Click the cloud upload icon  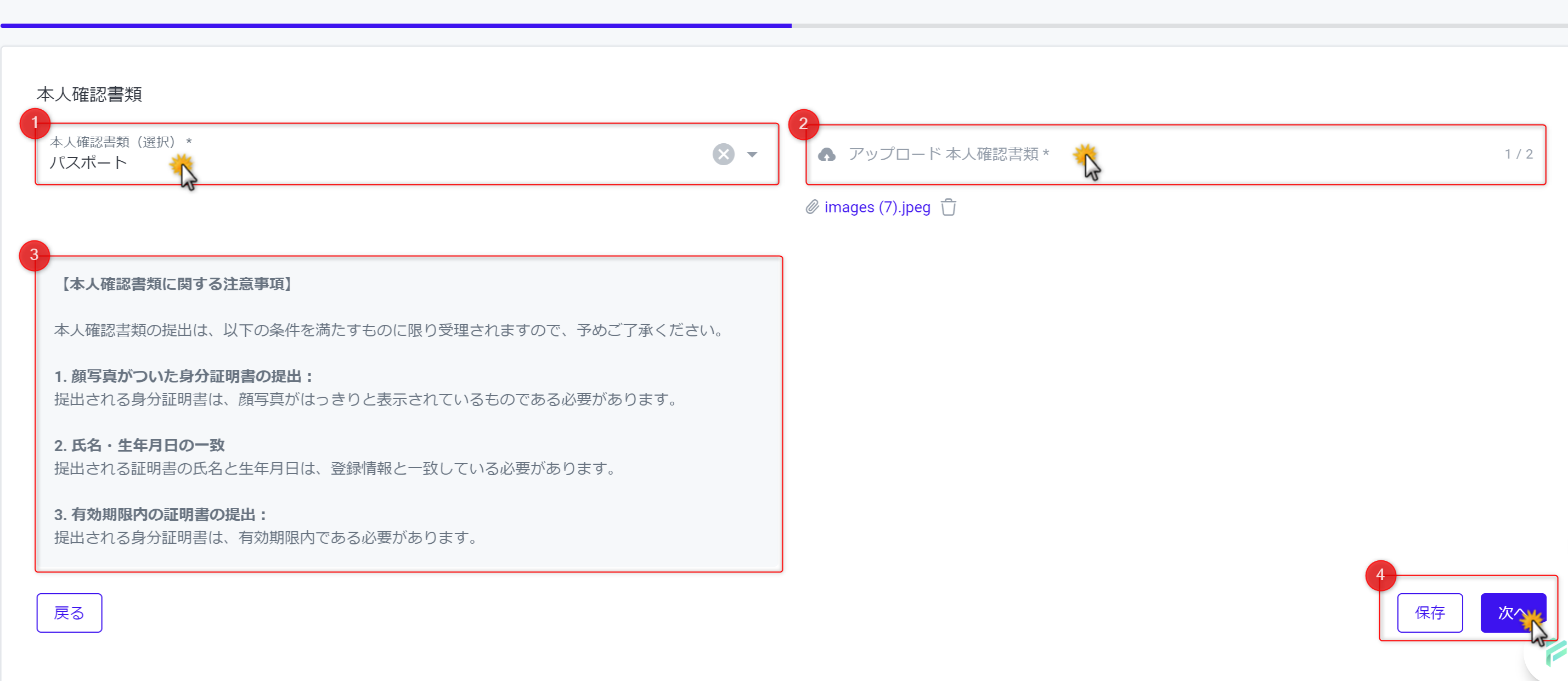(827, 155)
